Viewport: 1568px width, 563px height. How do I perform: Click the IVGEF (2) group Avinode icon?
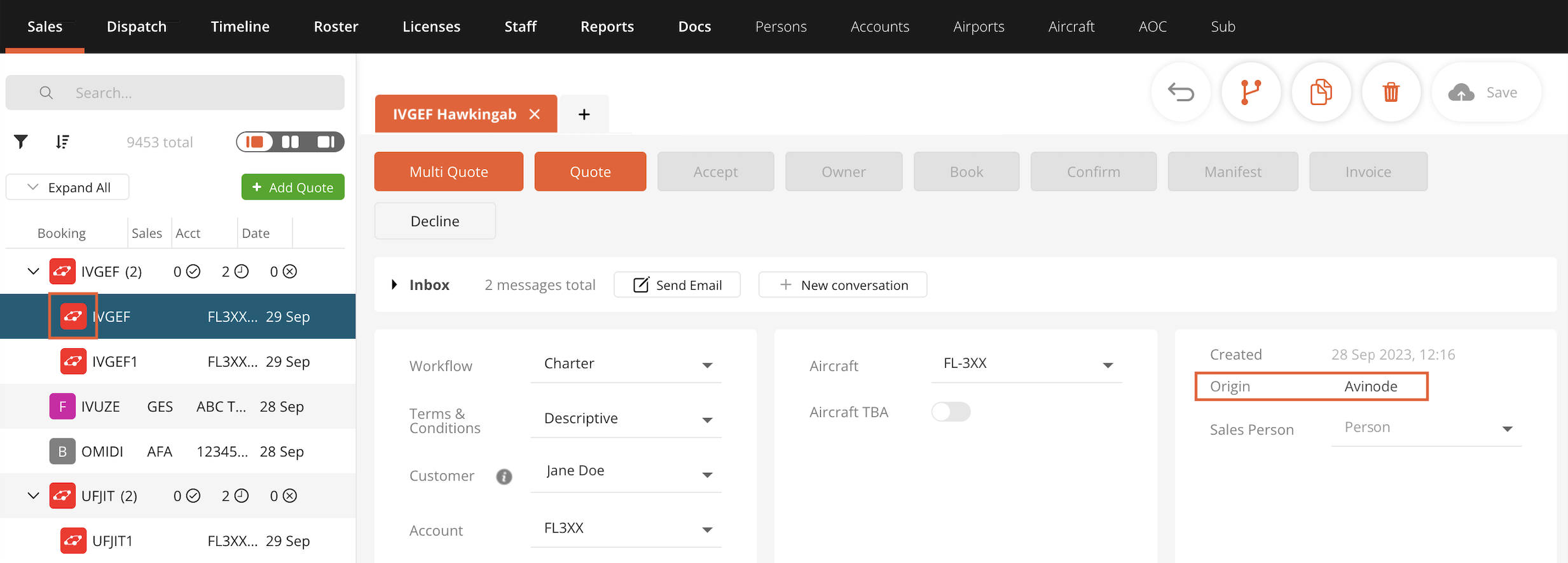click(62, 271)
